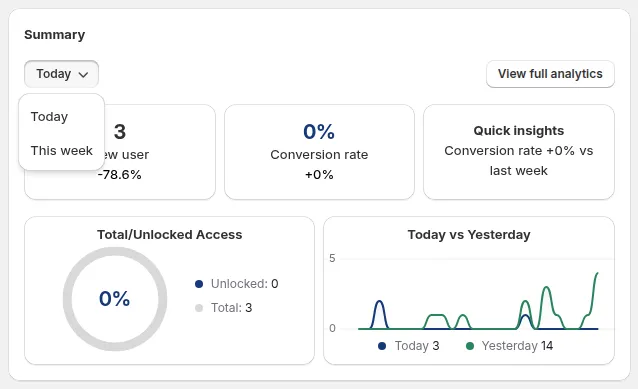Screen dimensions: 638x389
Task: Click the Quick insights heading
Action: 519,131
